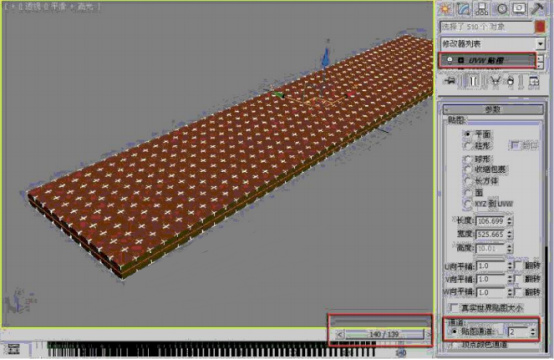Click the object color swatch beside name field

pos(540,27)
